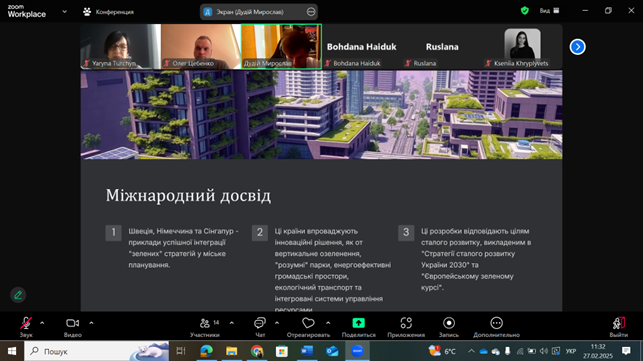
Task: Click the green Поделиться share screen icon
Action: (x=358, y=323)
